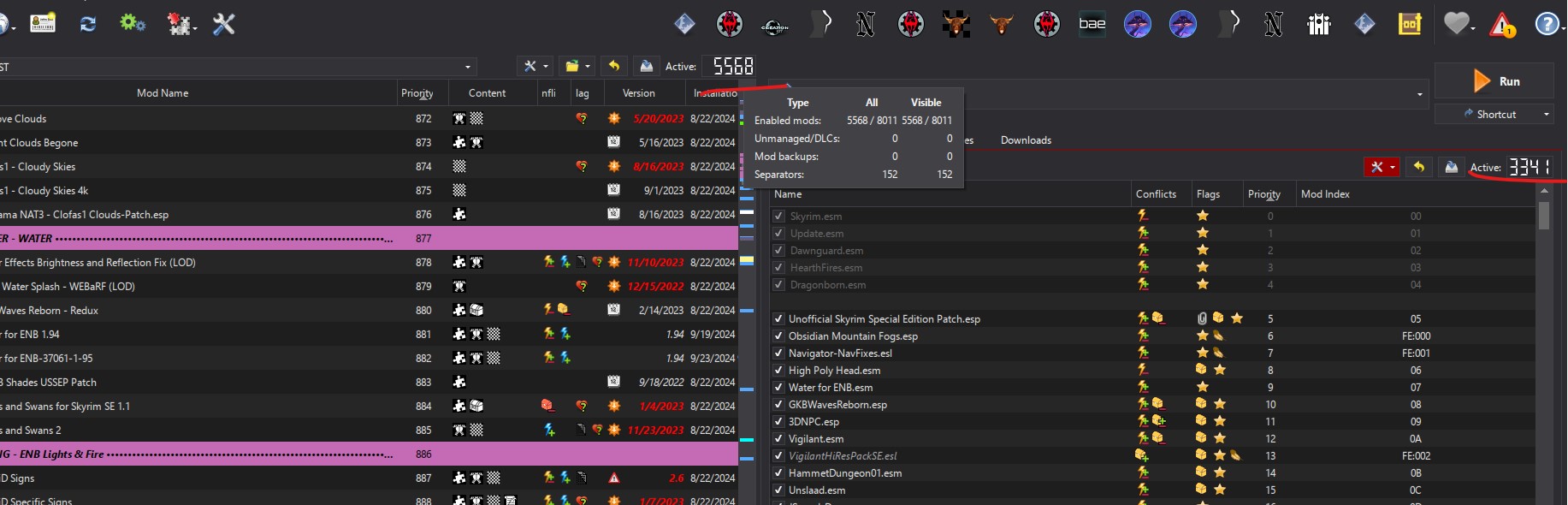Toggle Water for ENB.esm checkbox
The image size is (1568, 505).
click(778, 387)
